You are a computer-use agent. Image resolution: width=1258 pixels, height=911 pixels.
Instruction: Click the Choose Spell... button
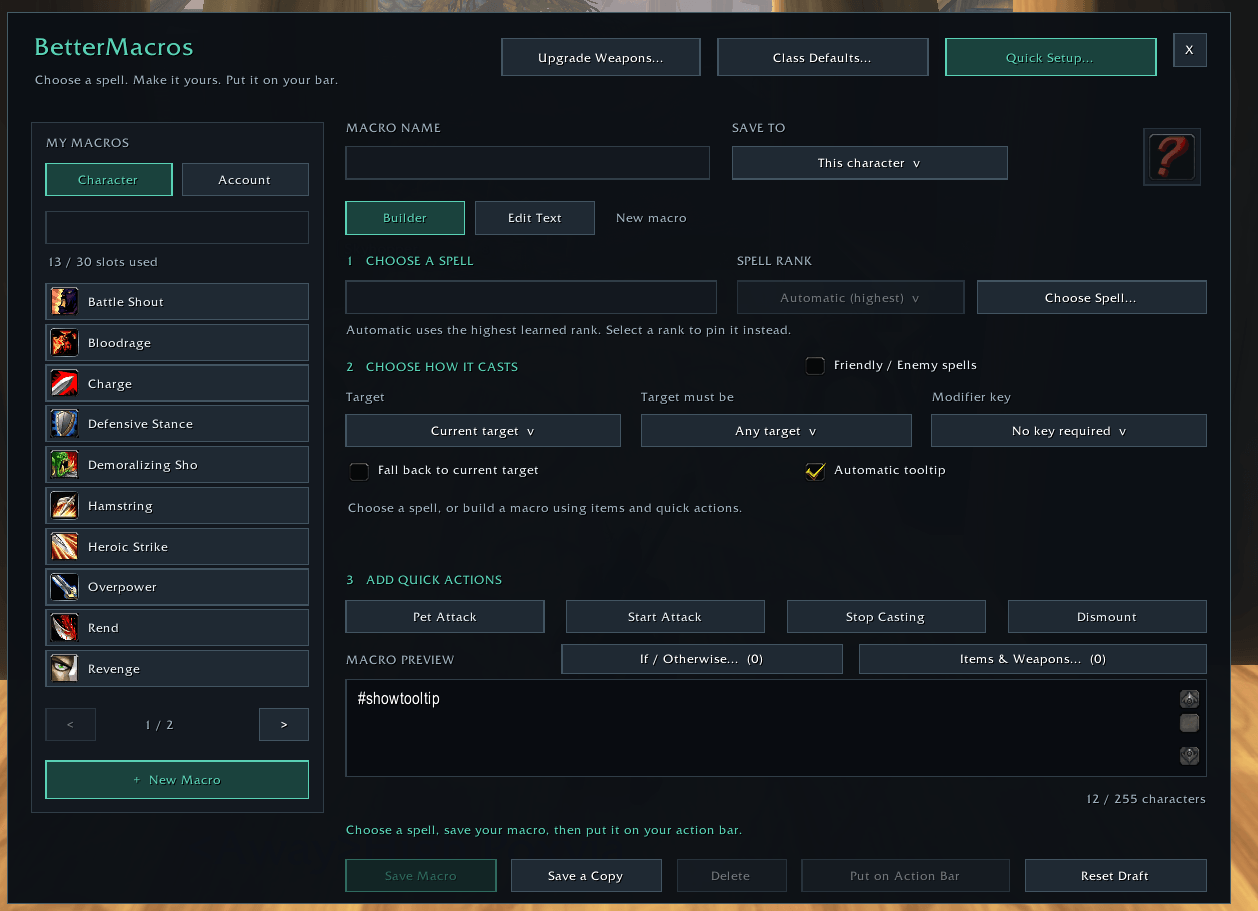[x=1091, y=298]
